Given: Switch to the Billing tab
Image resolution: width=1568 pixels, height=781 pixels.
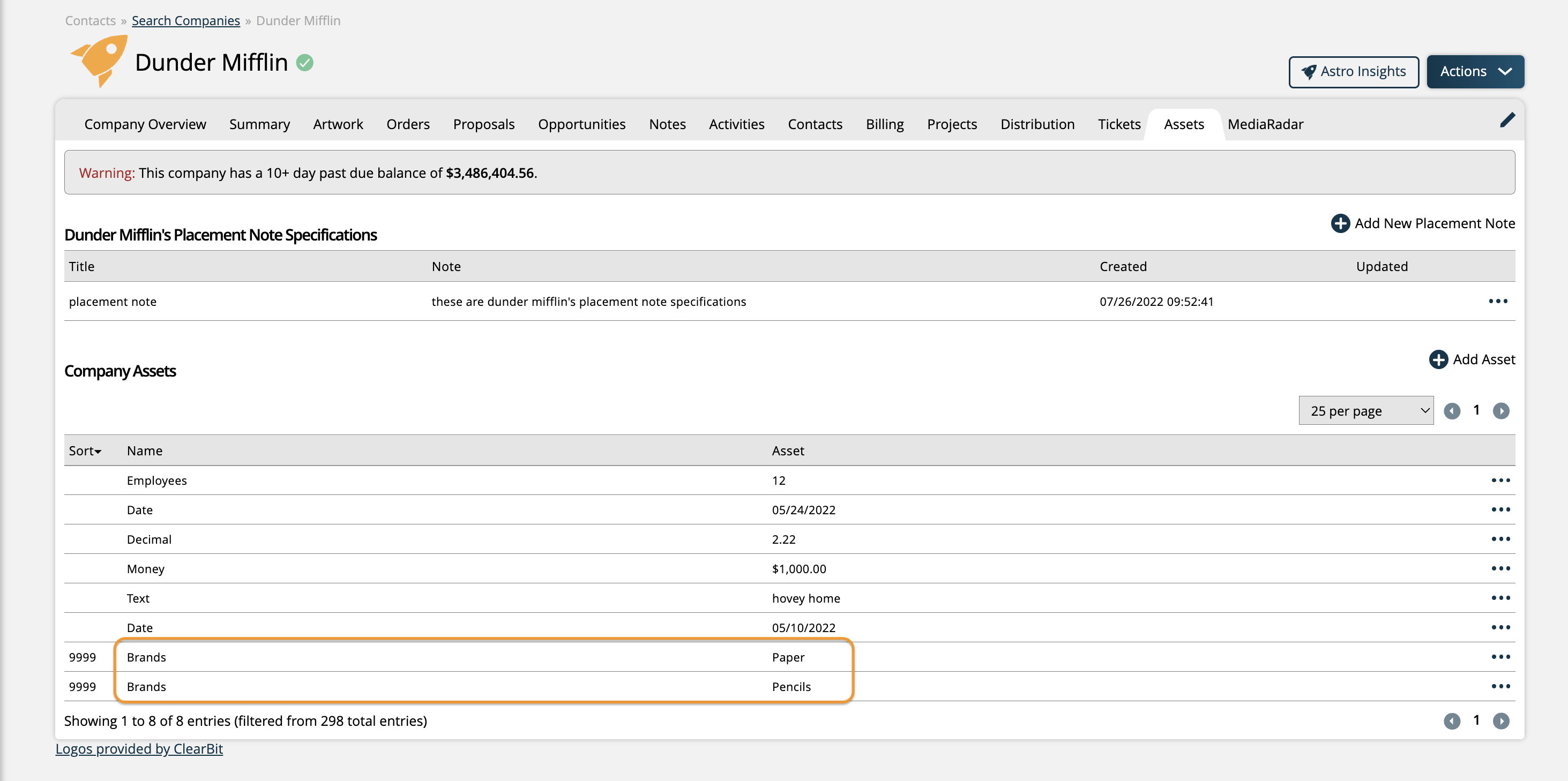Looking at the screenshot, I should (x=884, y=124).
